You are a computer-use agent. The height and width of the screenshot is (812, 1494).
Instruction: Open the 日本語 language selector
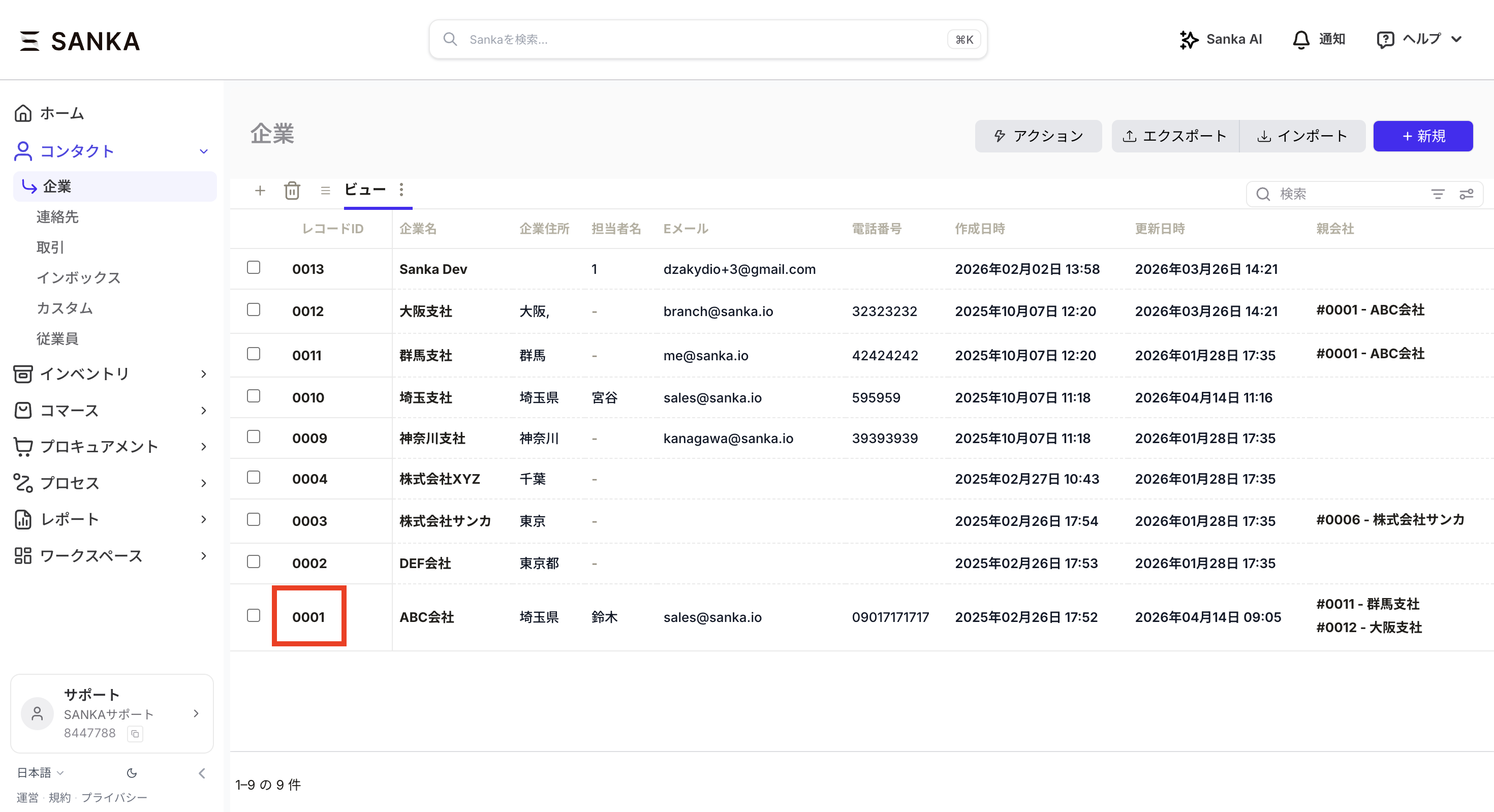coord(40,772)
